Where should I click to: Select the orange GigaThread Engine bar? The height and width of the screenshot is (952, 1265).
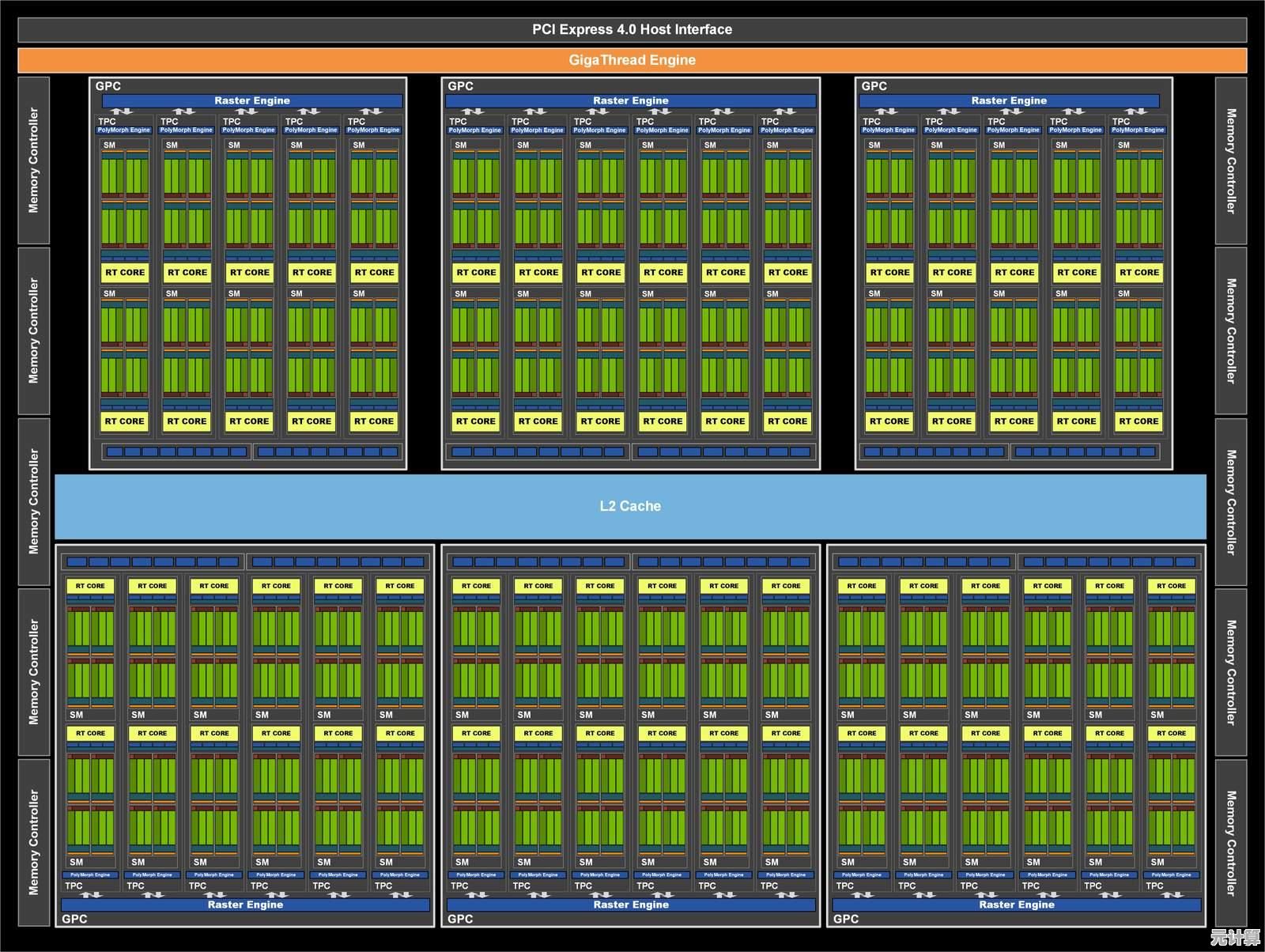pyautogui.click(x=632, y=60)
